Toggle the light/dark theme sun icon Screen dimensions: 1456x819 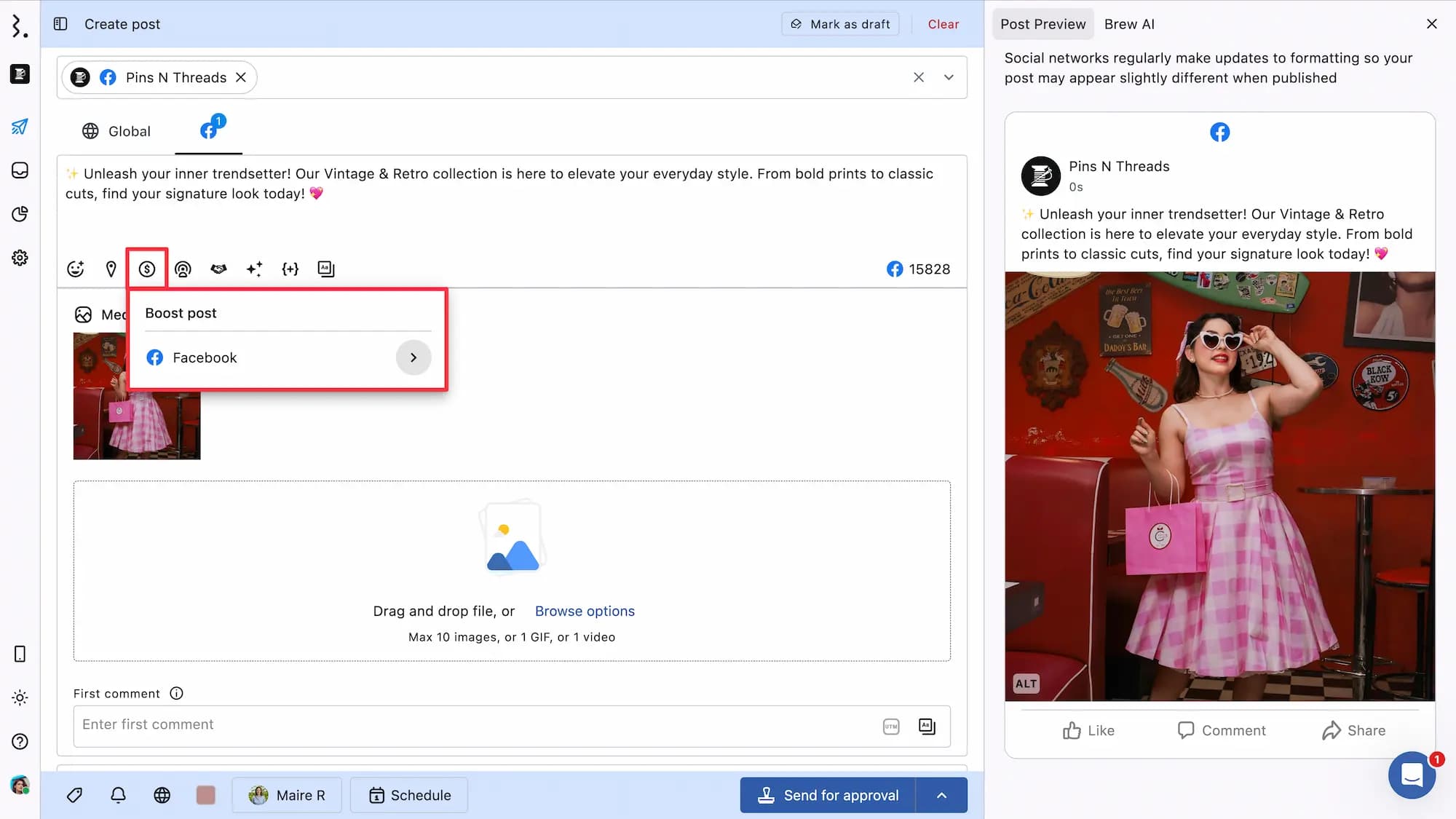coord(20,697)
